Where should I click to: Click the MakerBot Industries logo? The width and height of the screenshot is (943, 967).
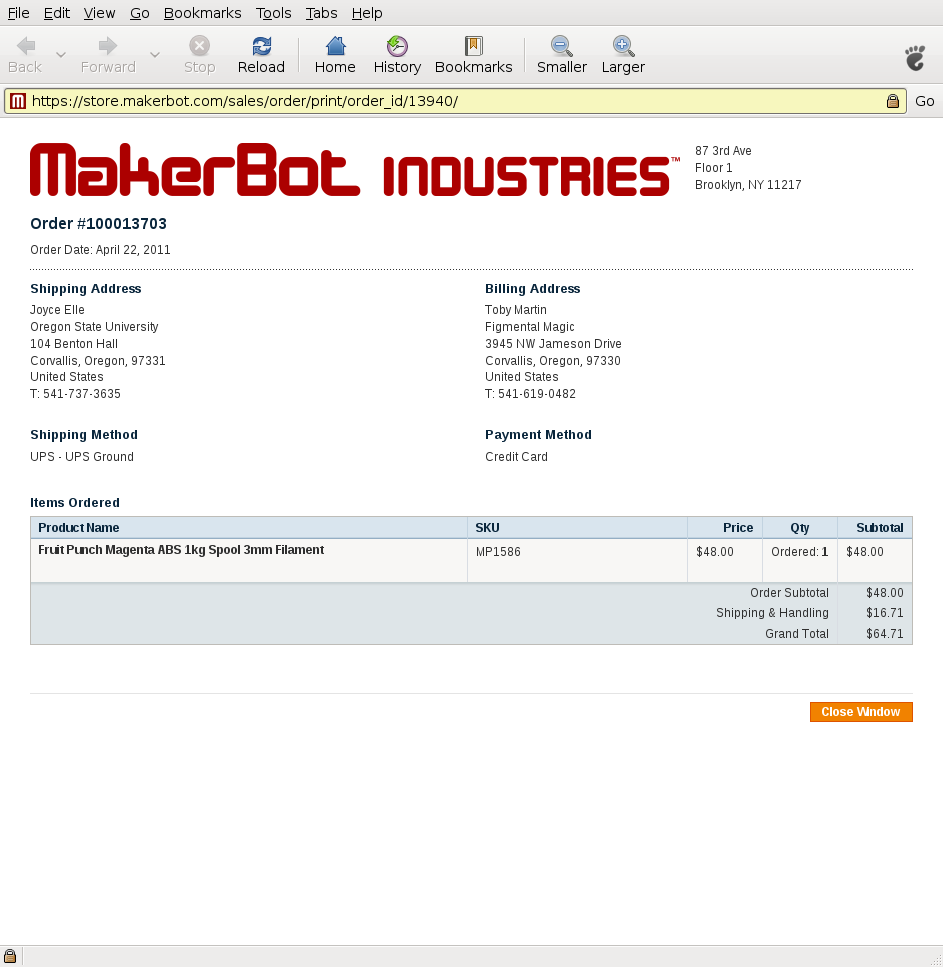click(x=355, y=170)
